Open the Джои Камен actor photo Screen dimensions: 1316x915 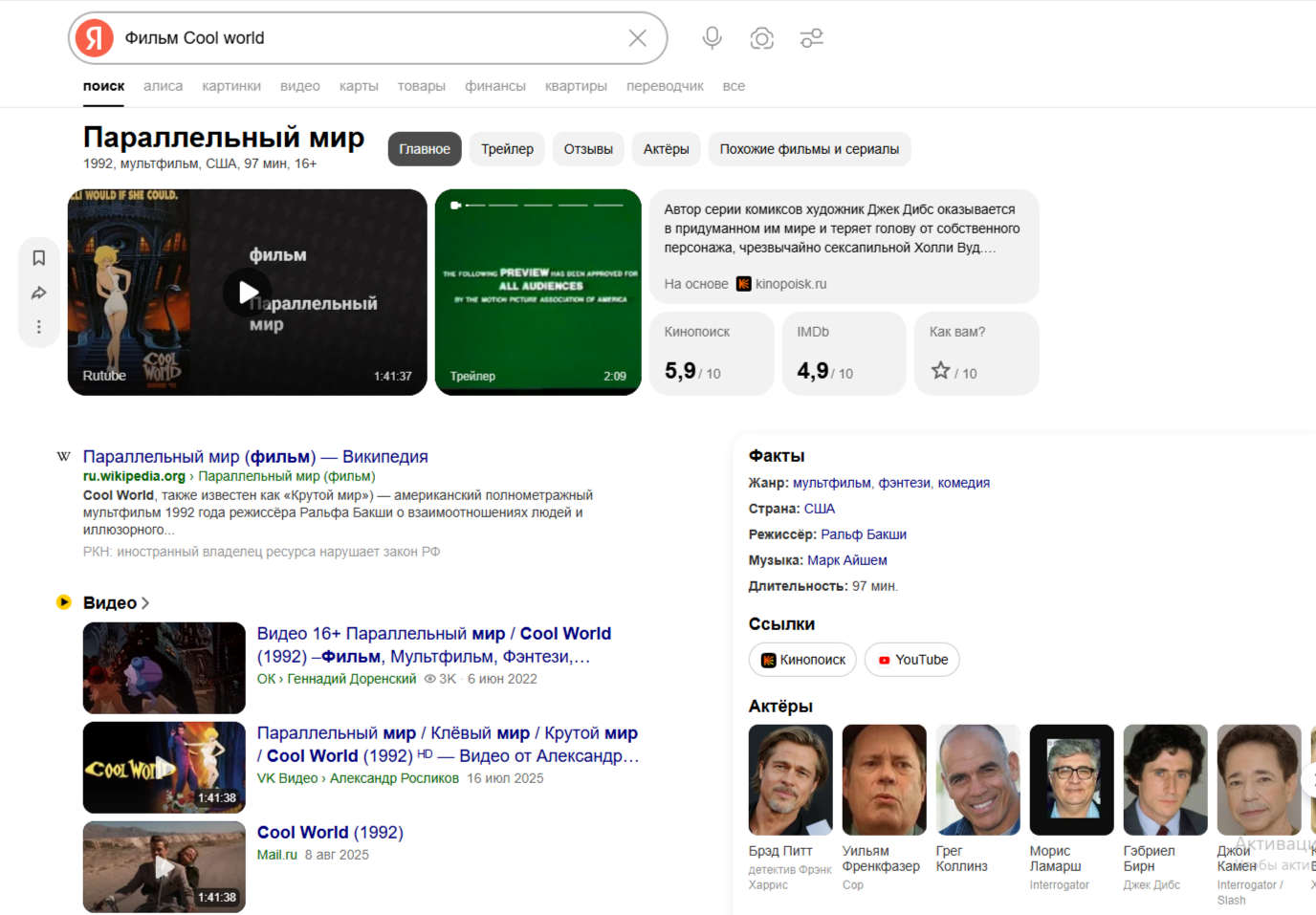coord(1260,780)
